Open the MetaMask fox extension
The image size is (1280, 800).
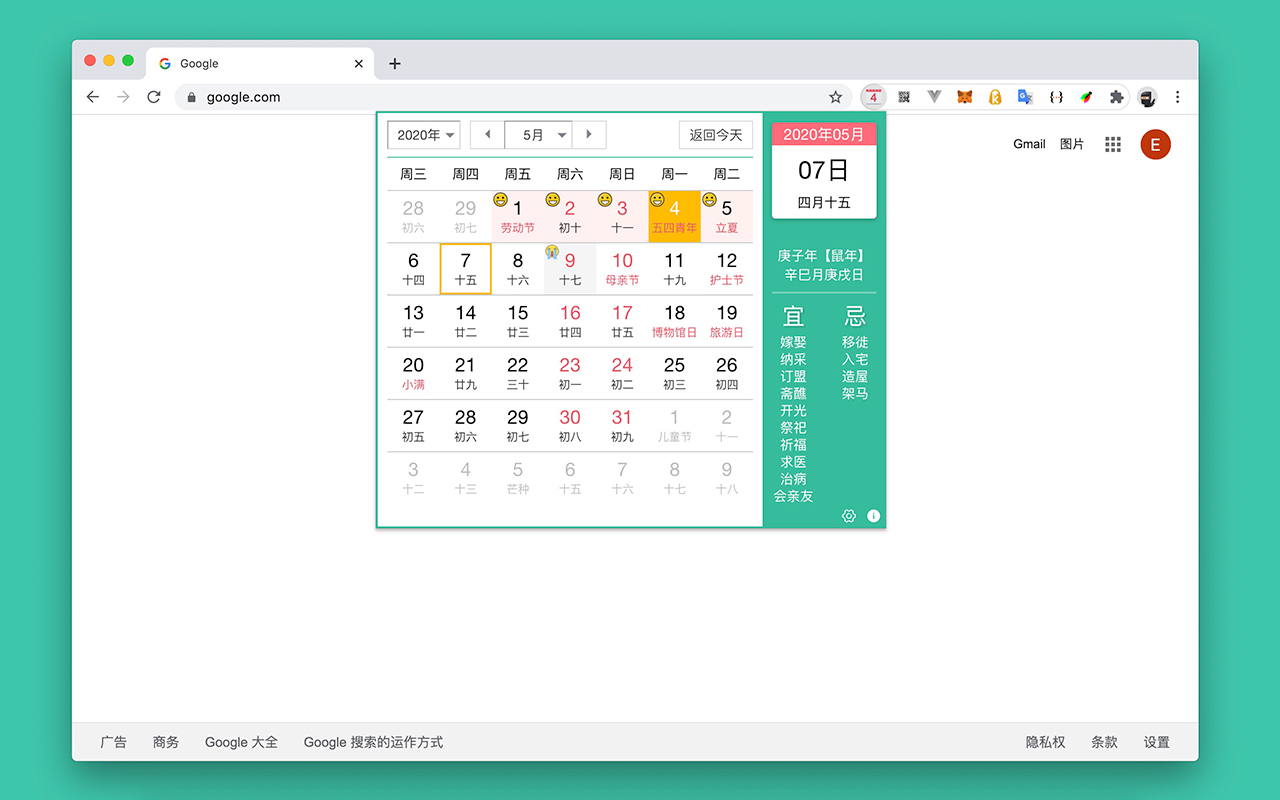click(x=964, y=97)
